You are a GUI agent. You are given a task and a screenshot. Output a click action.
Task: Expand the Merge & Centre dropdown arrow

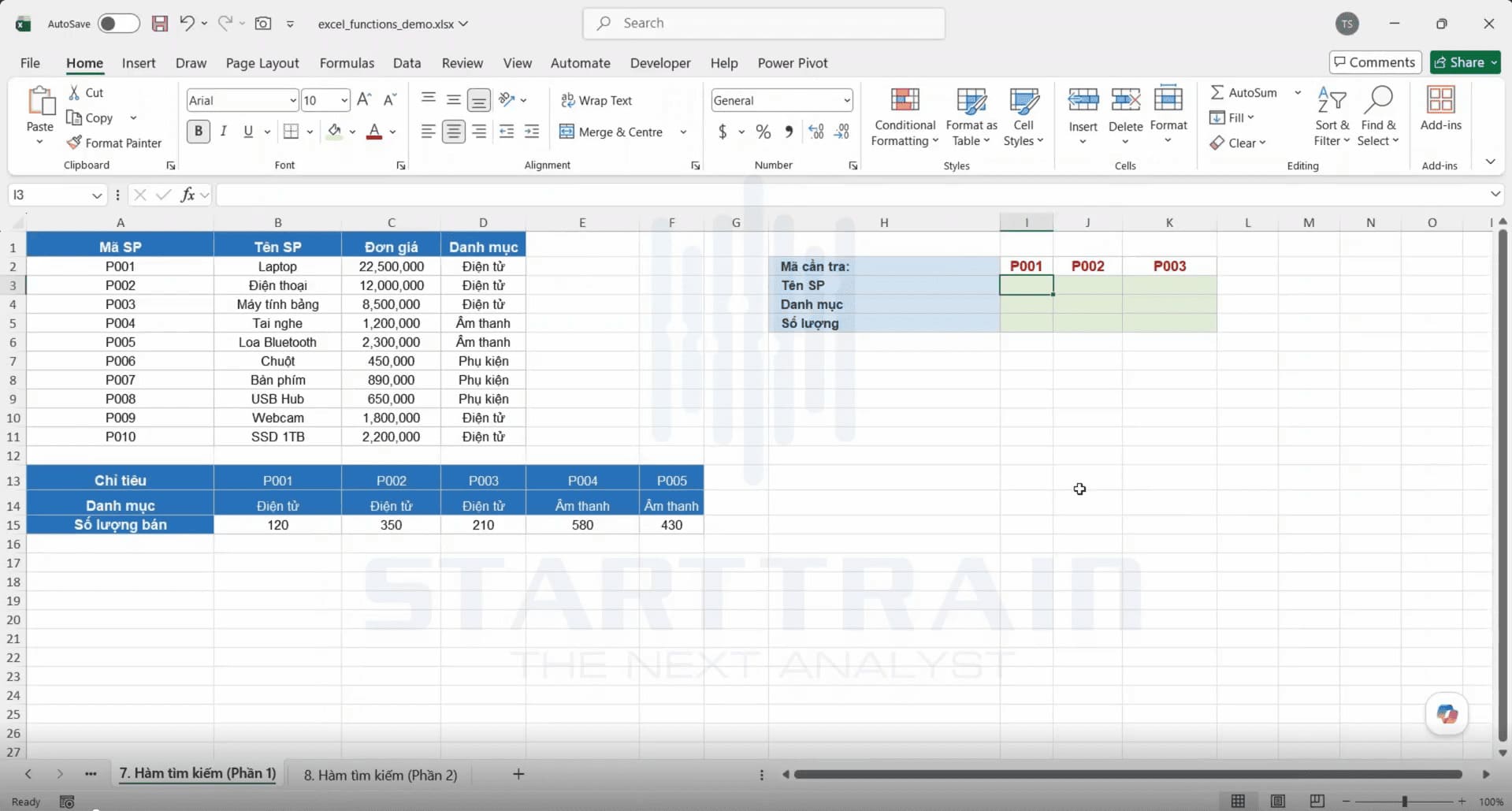(683, 132)
